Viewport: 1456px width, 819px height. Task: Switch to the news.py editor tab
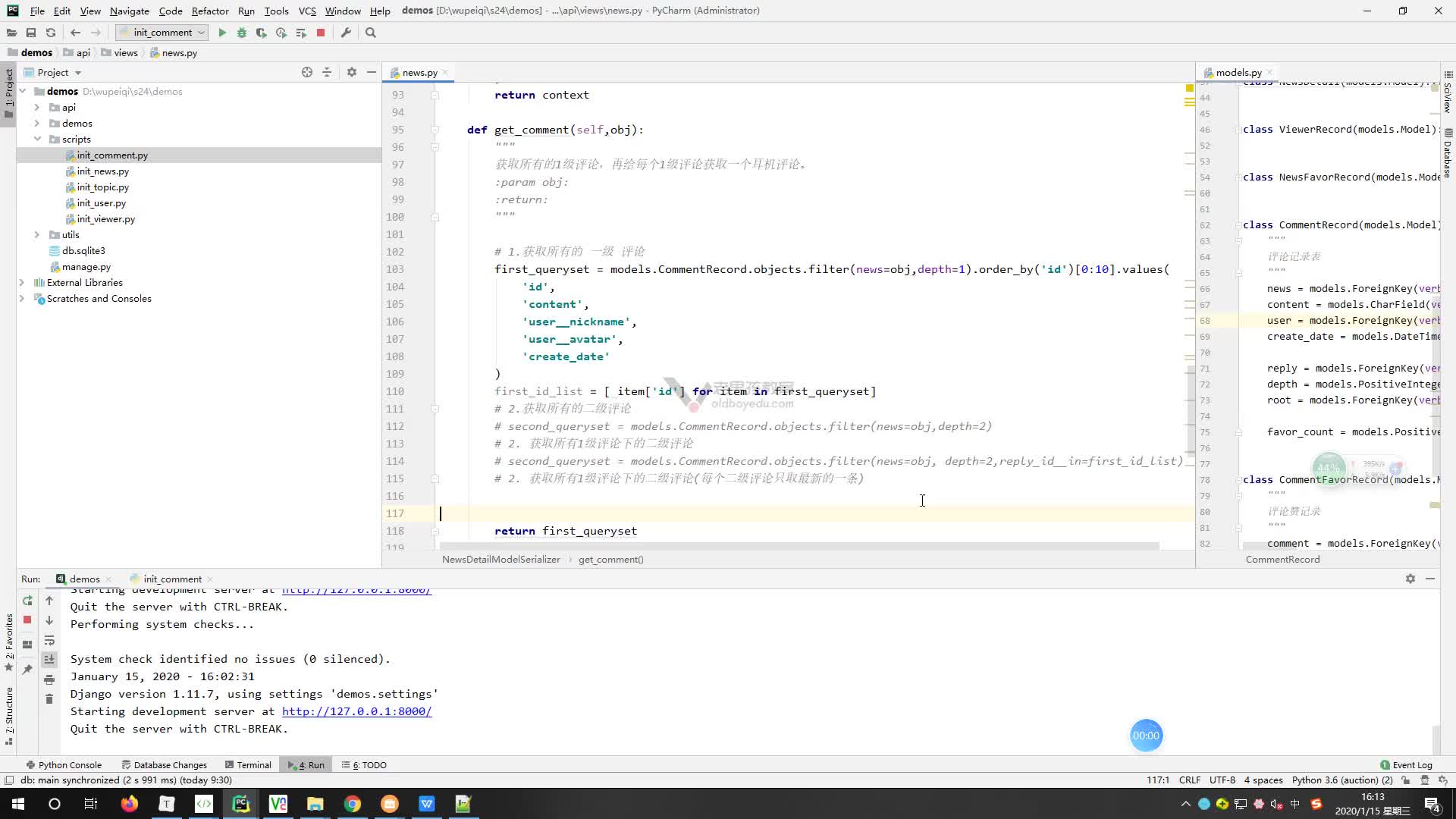(419, 73)
